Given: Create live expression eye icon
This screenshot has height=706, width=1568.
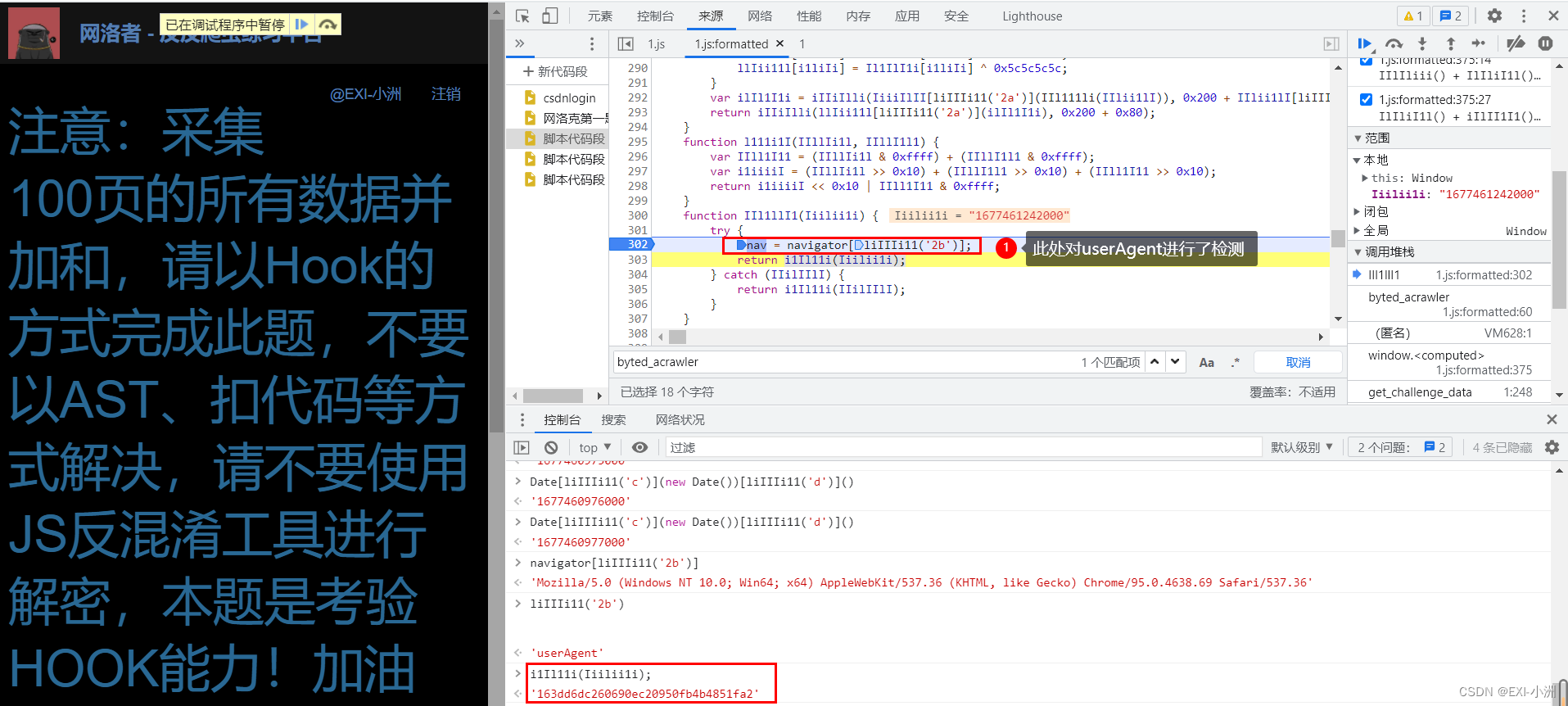Looking at the screenshot, I should 640,447.
